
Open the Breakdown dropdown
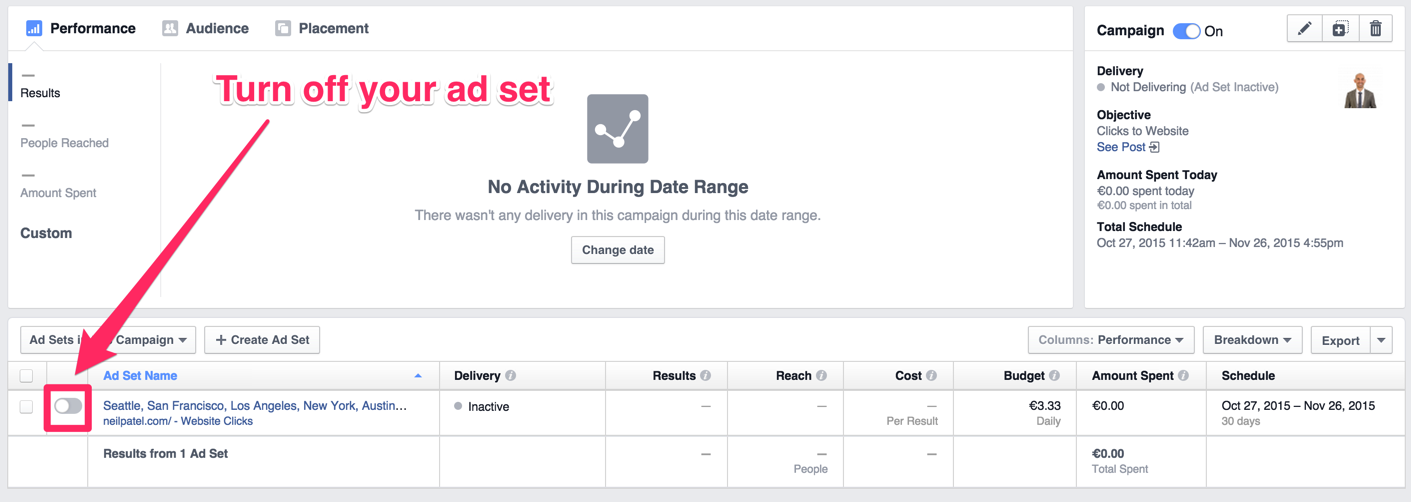[x=1252, y=340]
